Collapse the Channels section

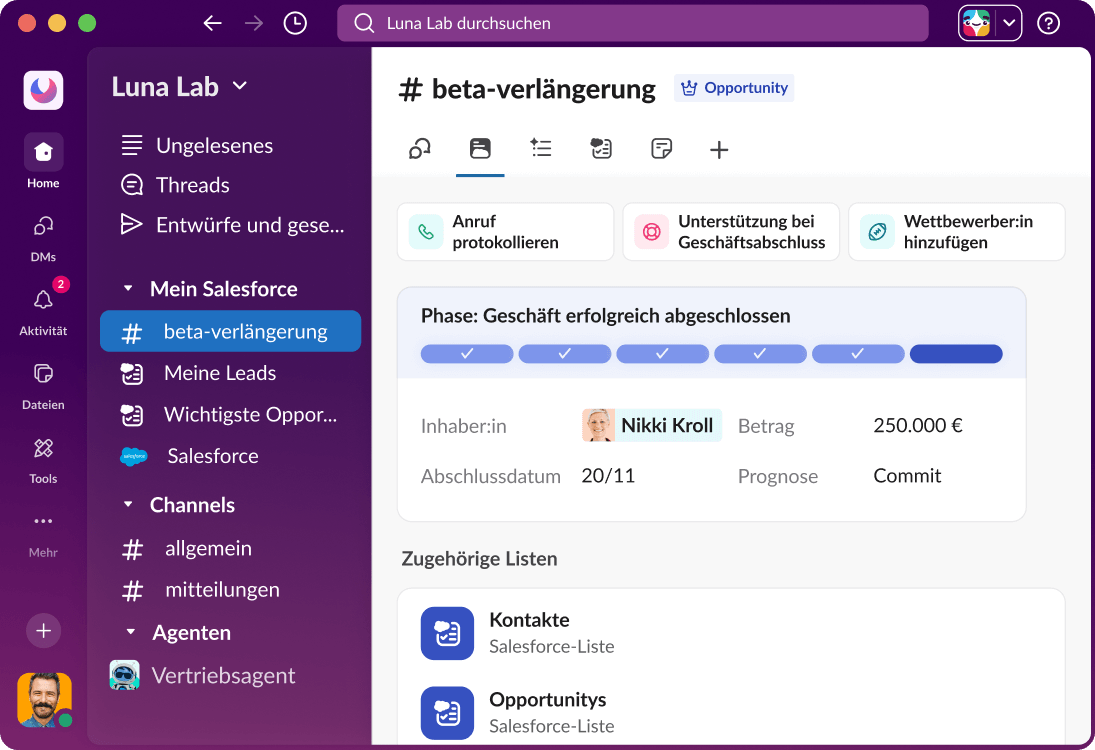click(x=128, y=505)
